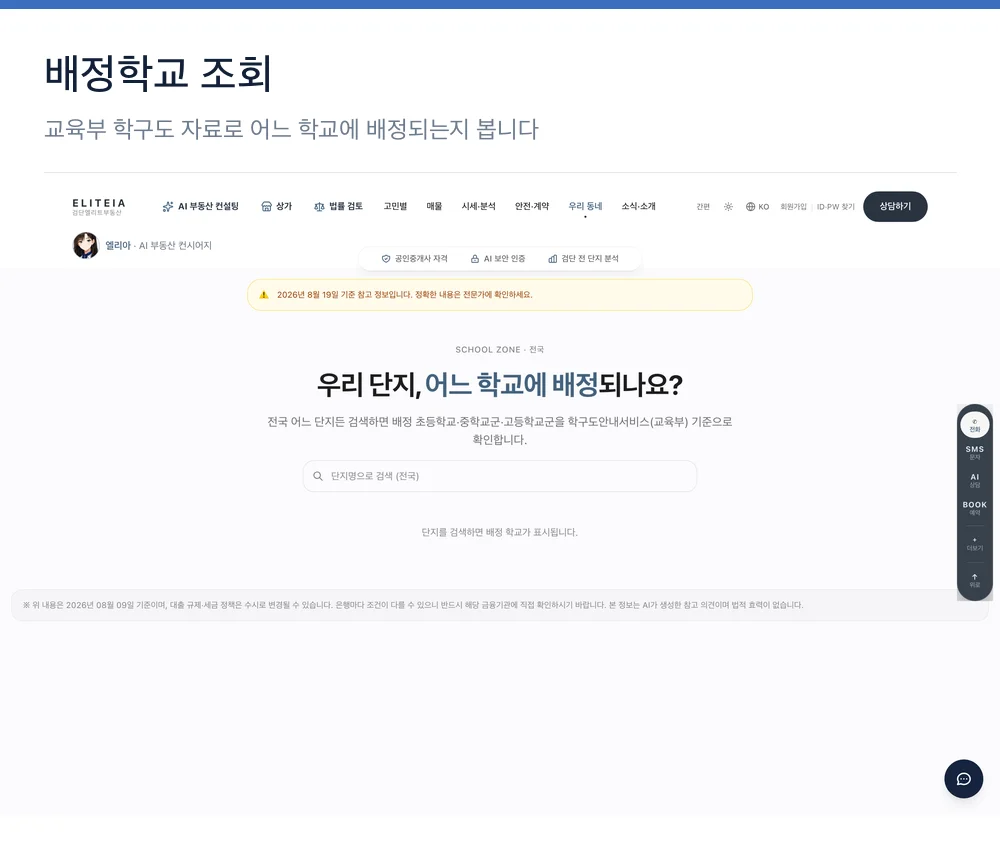This screenshot has height=845, width=1000.
Task: Click the AI 상담 side bar button
Action: point(974,480)
